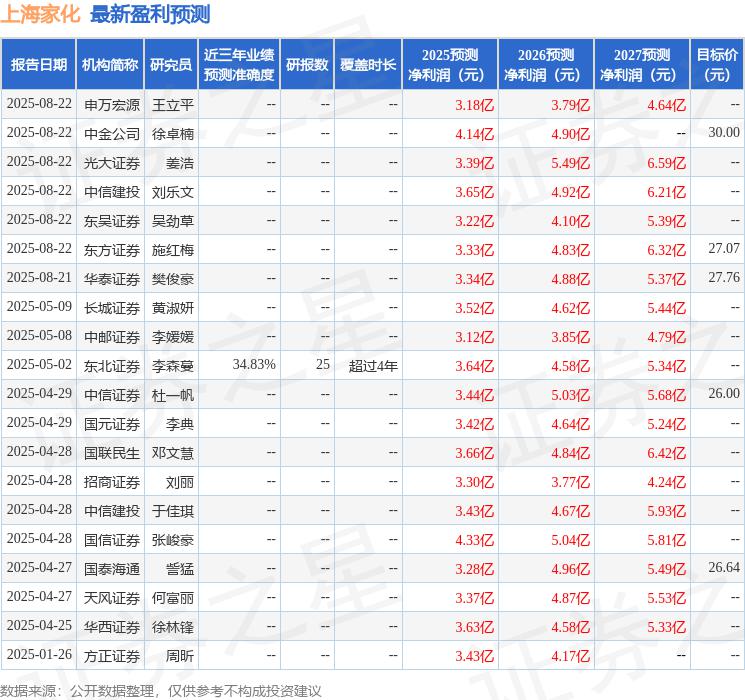
Task: Select institution 东吴证券
Action: point(112,221)
